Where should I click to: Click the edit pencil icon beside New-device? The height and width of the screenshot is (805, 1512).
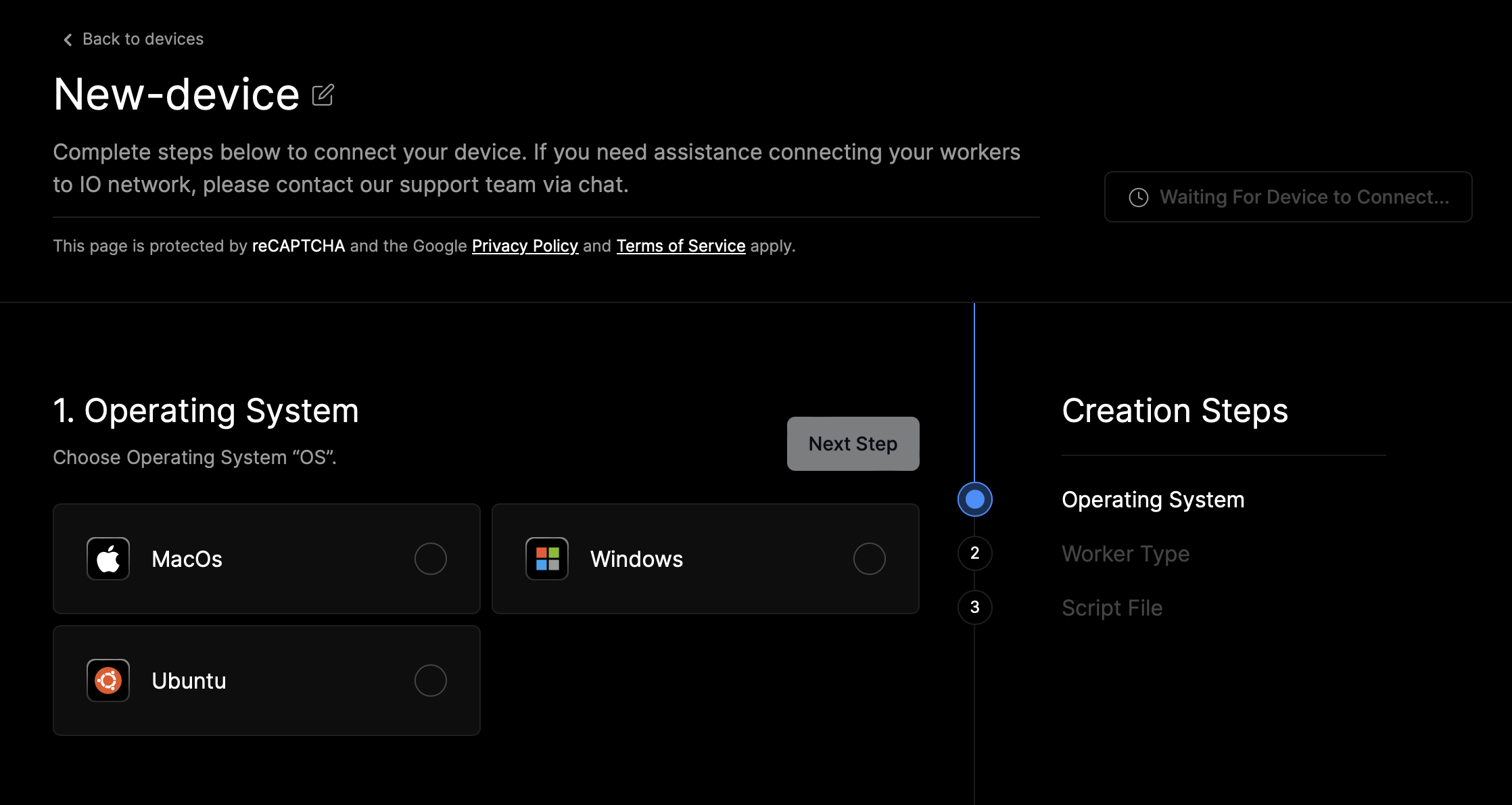click(323, 95)
